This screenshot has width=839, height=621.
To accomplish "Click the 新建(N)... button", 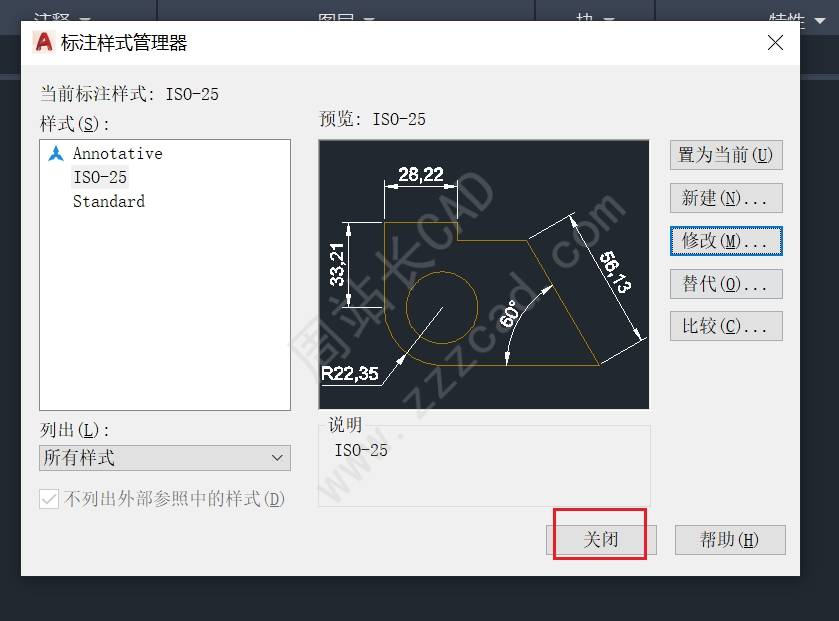I will (726, 198).
